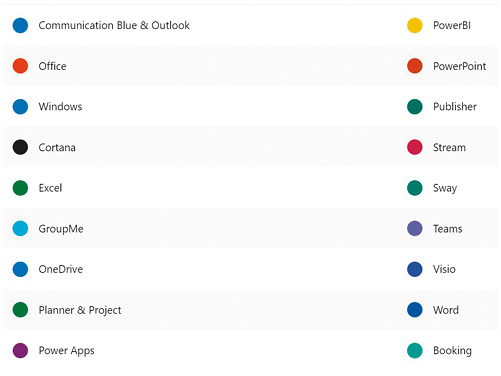Click the Stream label text
This screenshot has width=501, height=376.
click(x=449, y=147)
